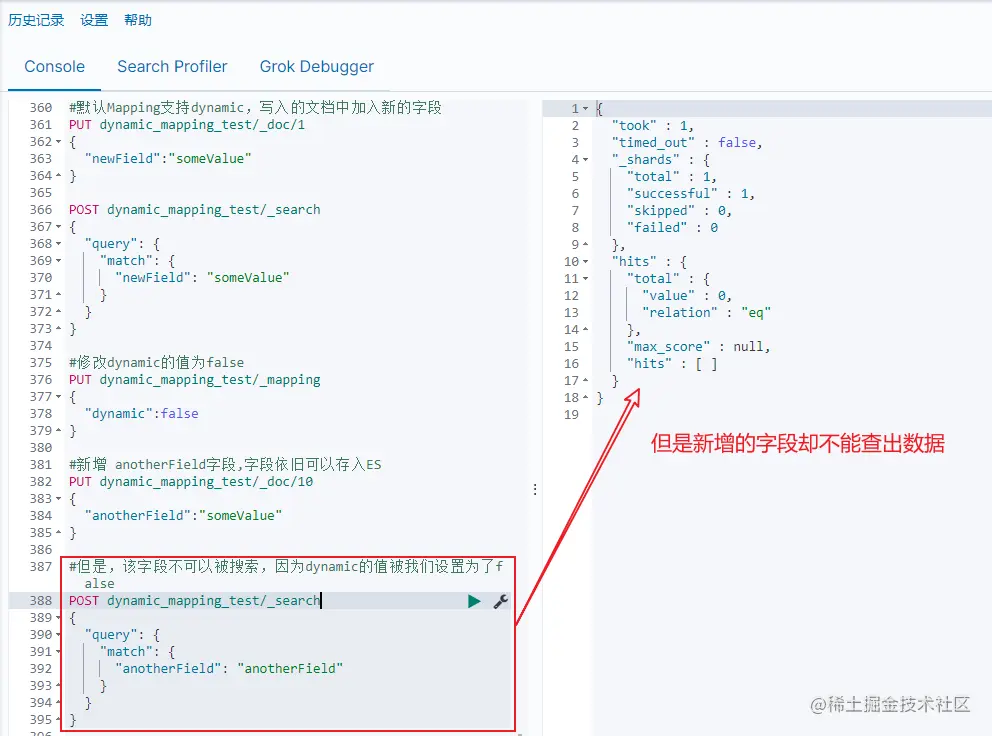Collapse the match block at line 391
Image resolution: width=992 pixels, height=736 pixels.
tap(58, 652)
